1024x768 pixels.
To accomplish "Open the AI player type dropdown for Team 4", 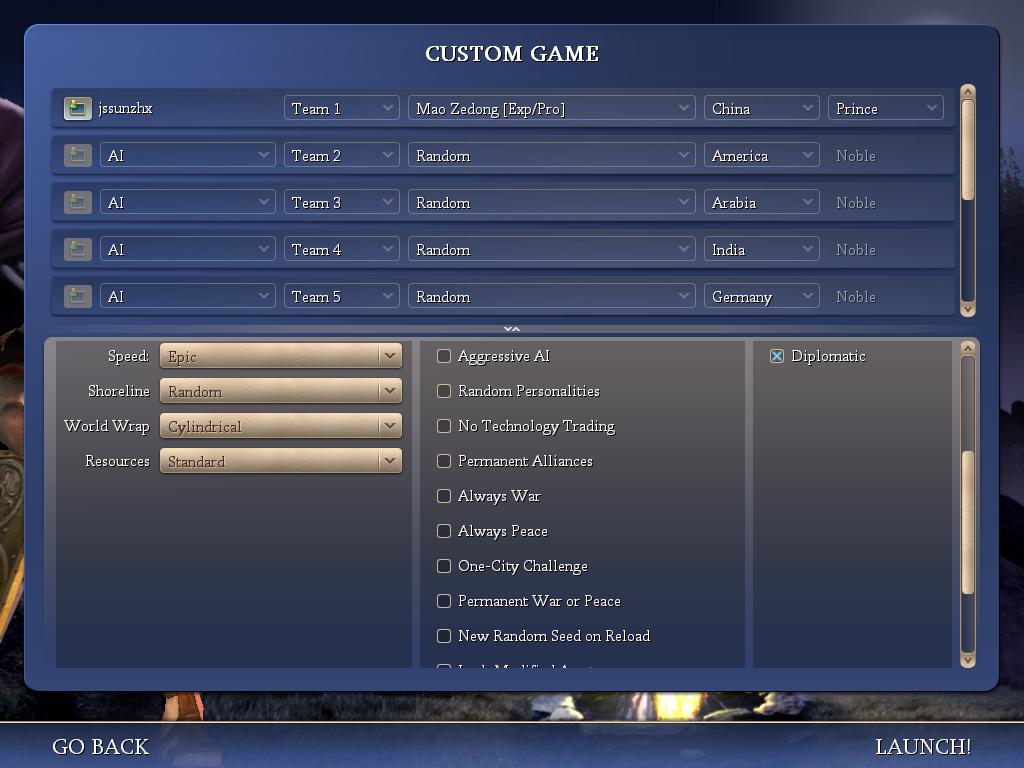I will pos(187,249).
